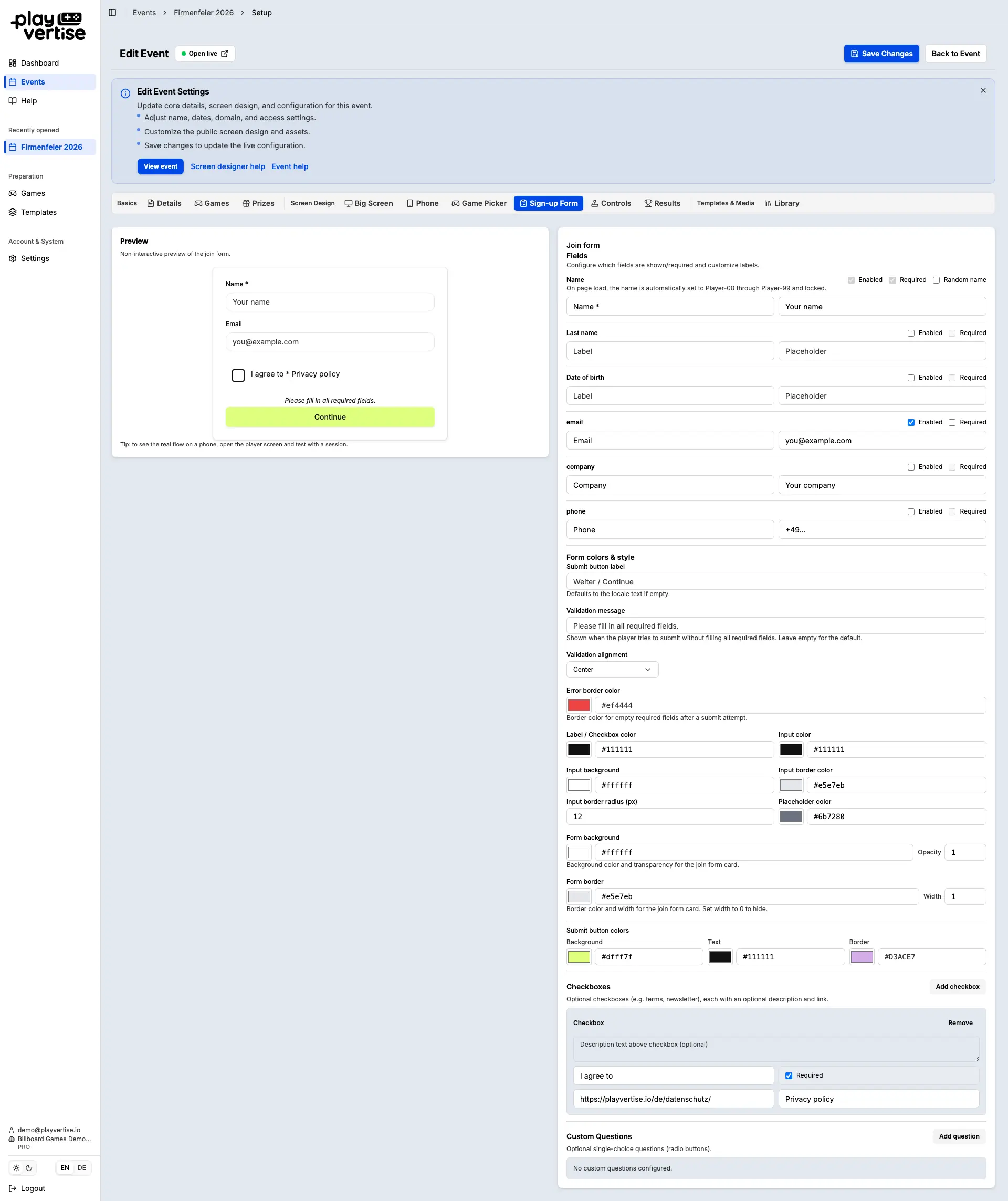
Task: Click Firmenfeier 2026 in breadcrumb
Action: [x=204, y=13]
